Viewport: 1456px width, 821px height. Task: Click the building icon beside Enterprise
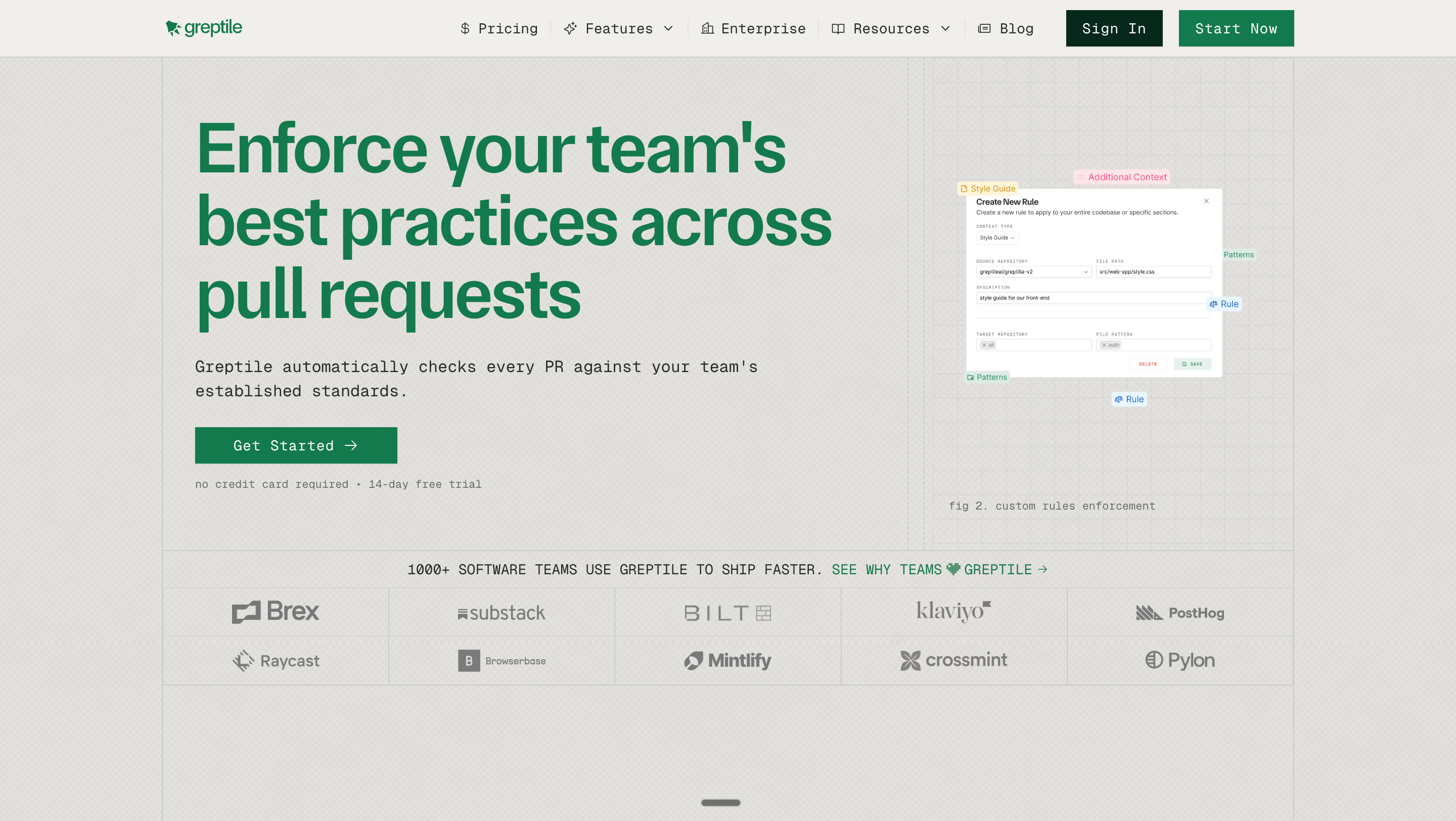click(707, 28)
